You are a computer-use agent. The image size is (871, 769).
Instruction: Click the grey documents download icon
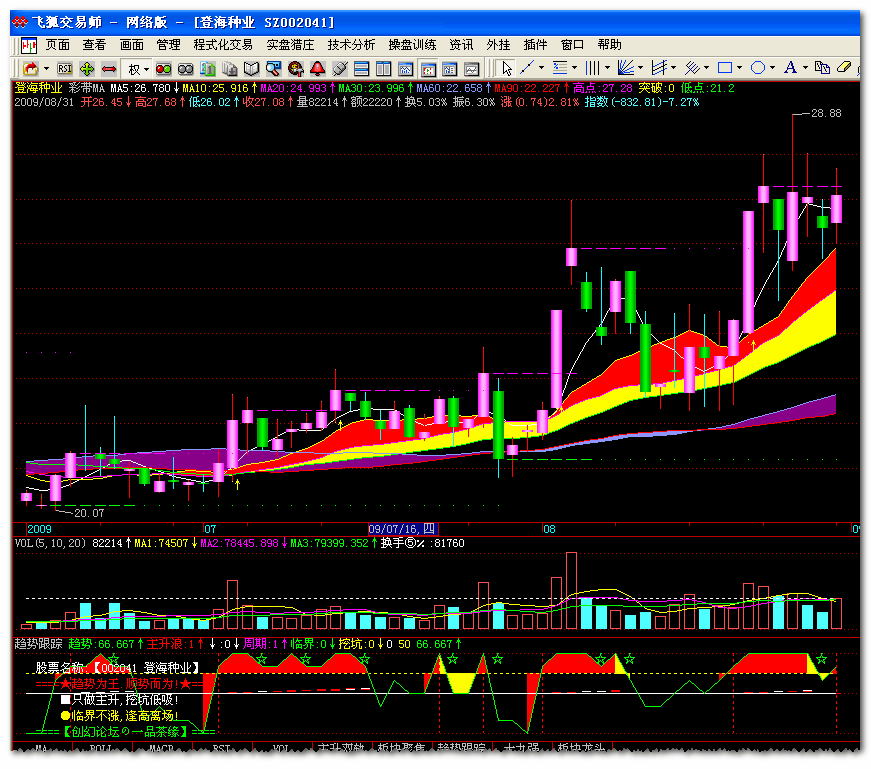tap(229, 69)
